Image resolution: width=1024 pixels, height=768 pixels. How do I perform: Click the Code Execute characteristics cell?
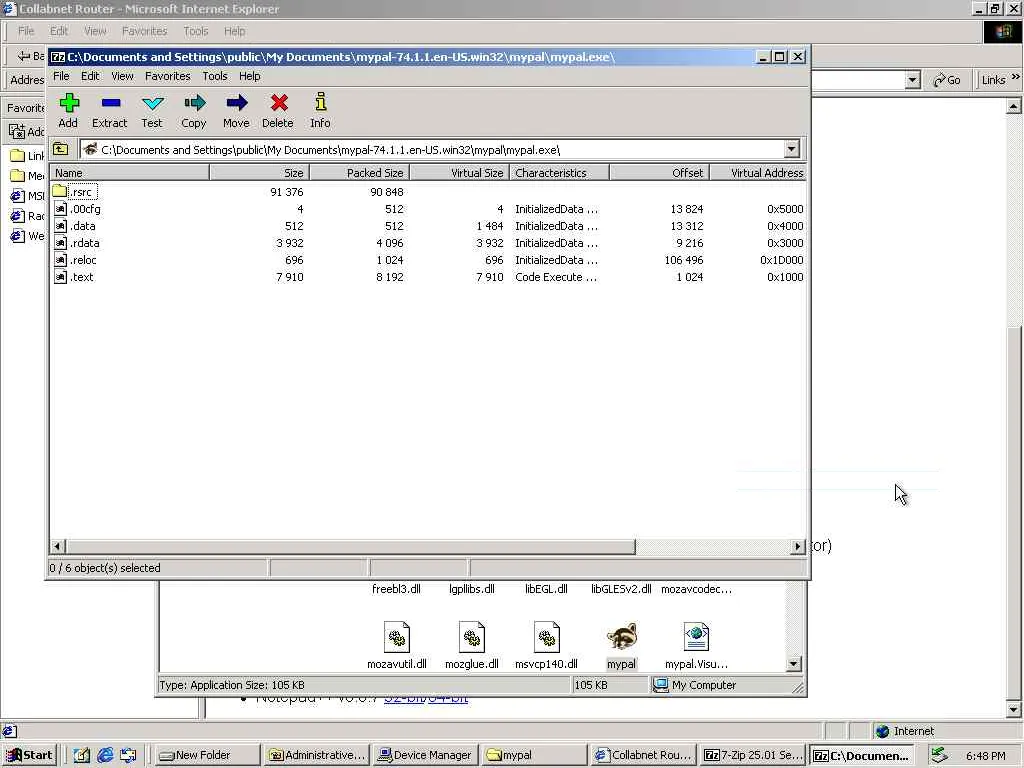(x=556, y=277)
